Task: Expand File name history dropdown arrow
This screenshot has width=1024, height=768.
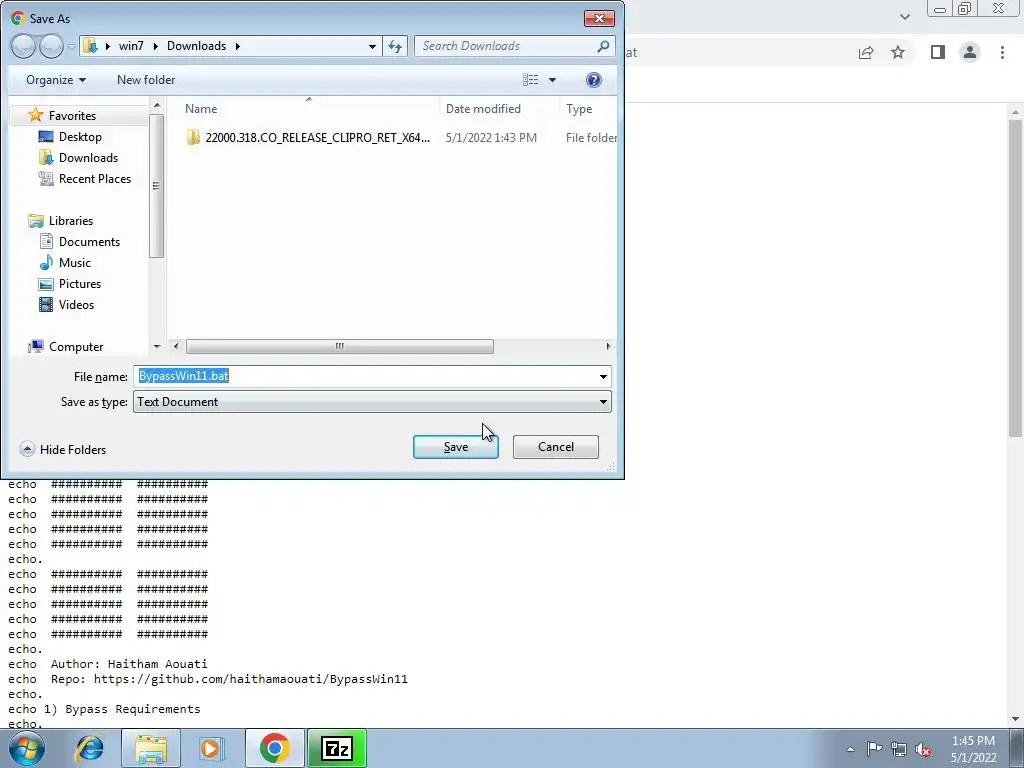Action: click(603, 376)
